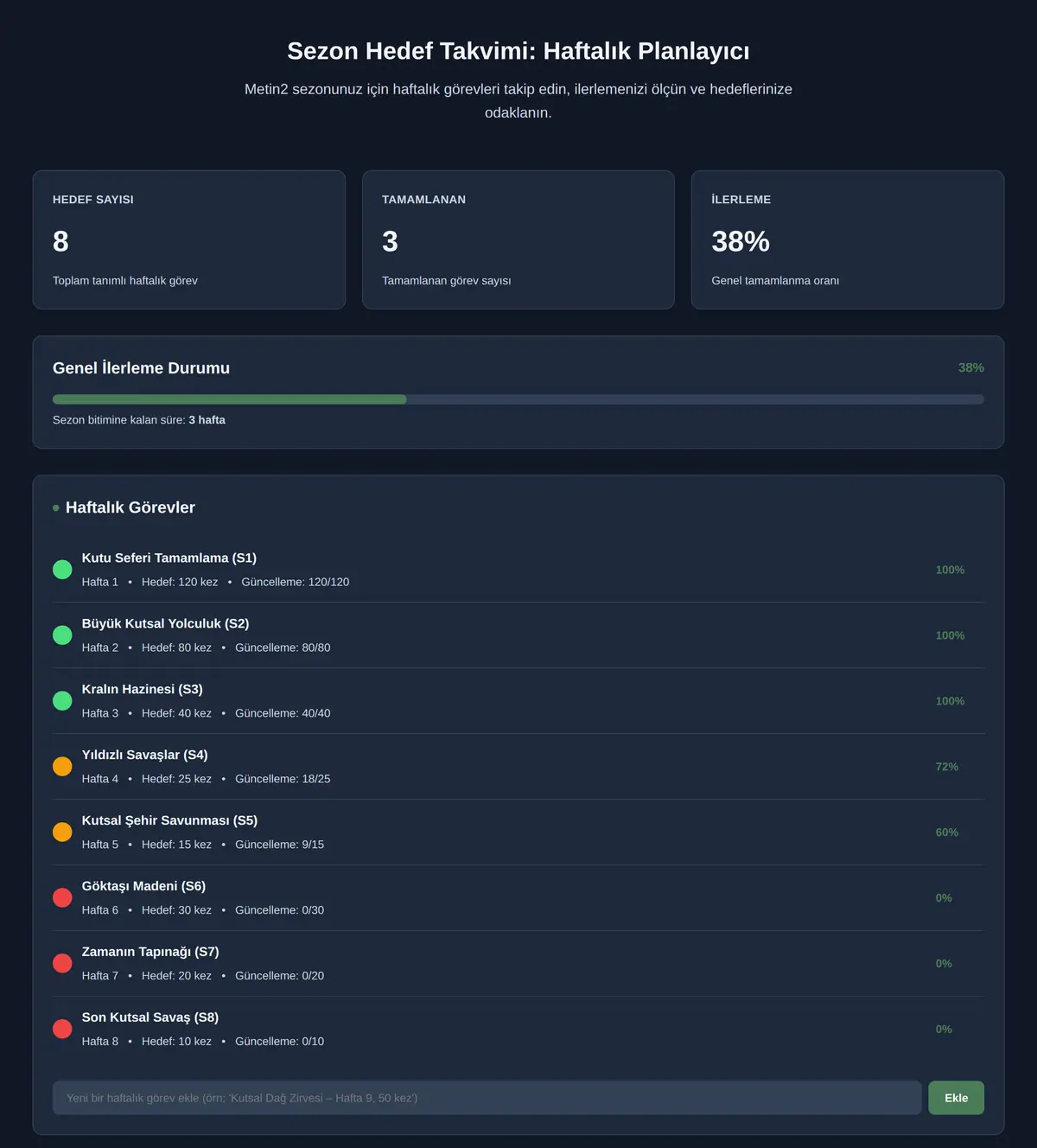Click the 'Haftalık Görevler' section heading

pyautogui.click(x=130, y=507)
